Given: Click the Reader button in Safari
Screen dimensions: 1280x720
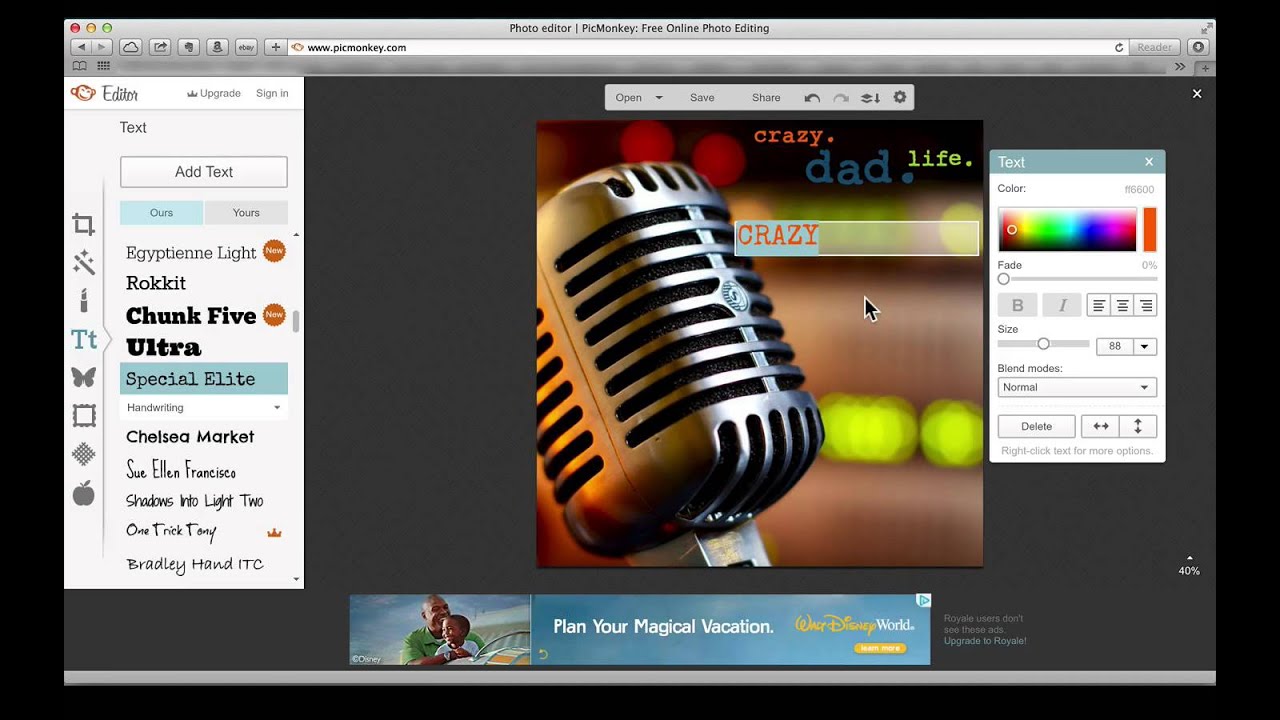Looking at the screenshot, I should pos(1154,47).
